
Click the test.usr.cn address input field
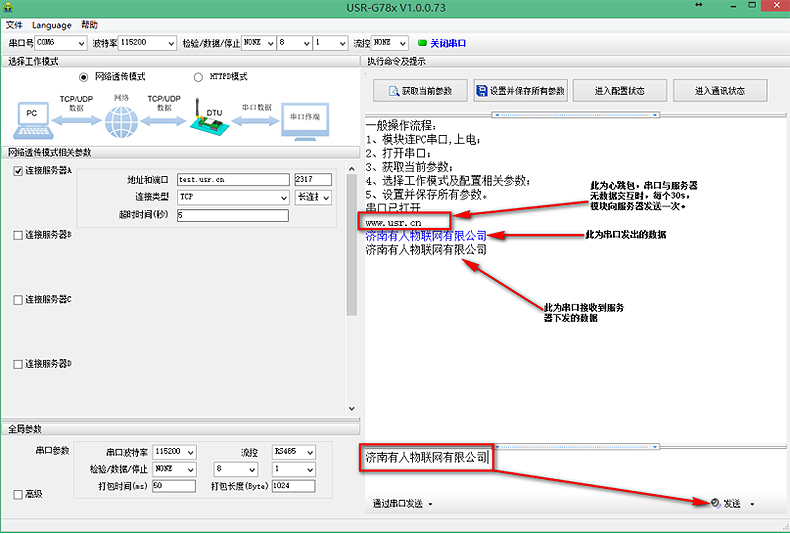232,179
